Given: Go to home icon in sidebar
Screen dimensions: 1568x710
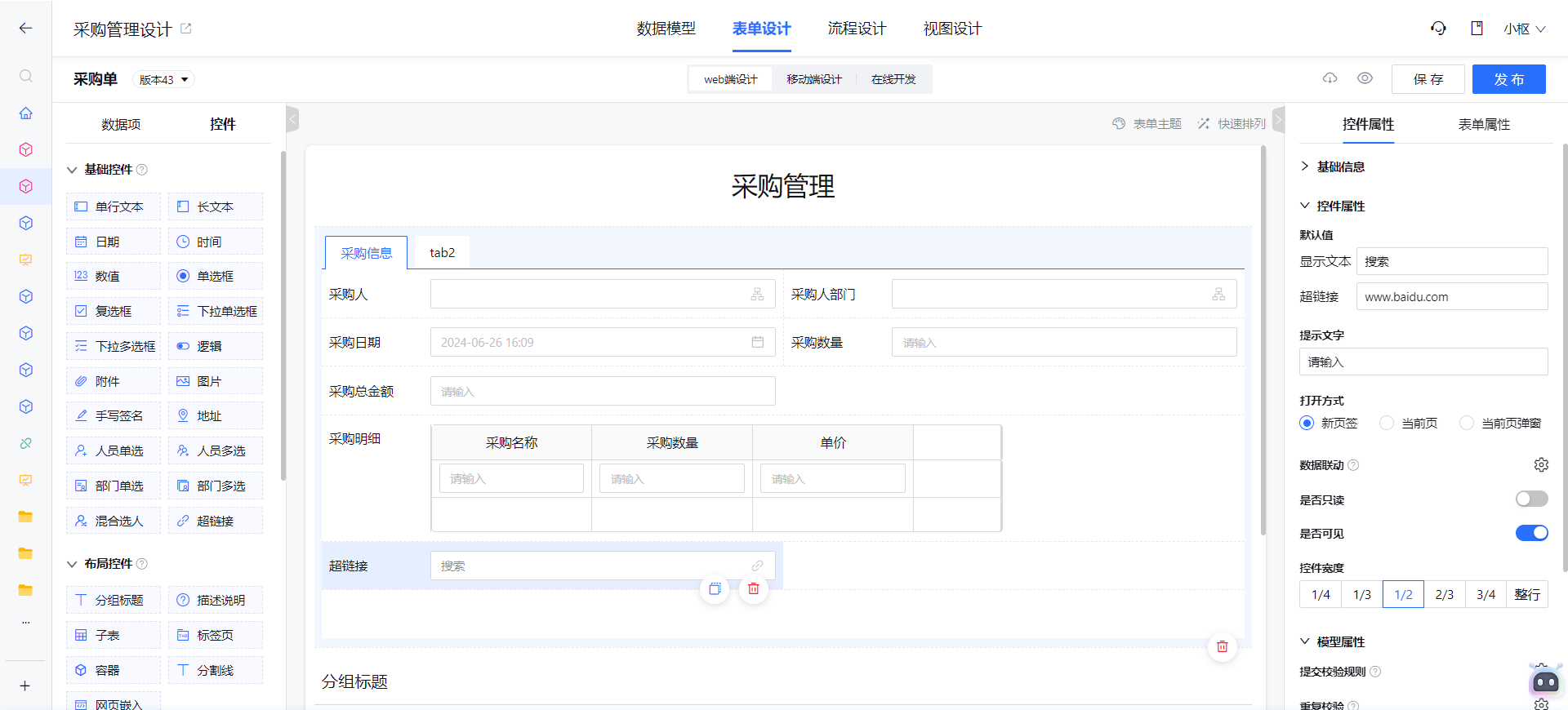Looking at the screenshot, I should (x=25, y=113).
